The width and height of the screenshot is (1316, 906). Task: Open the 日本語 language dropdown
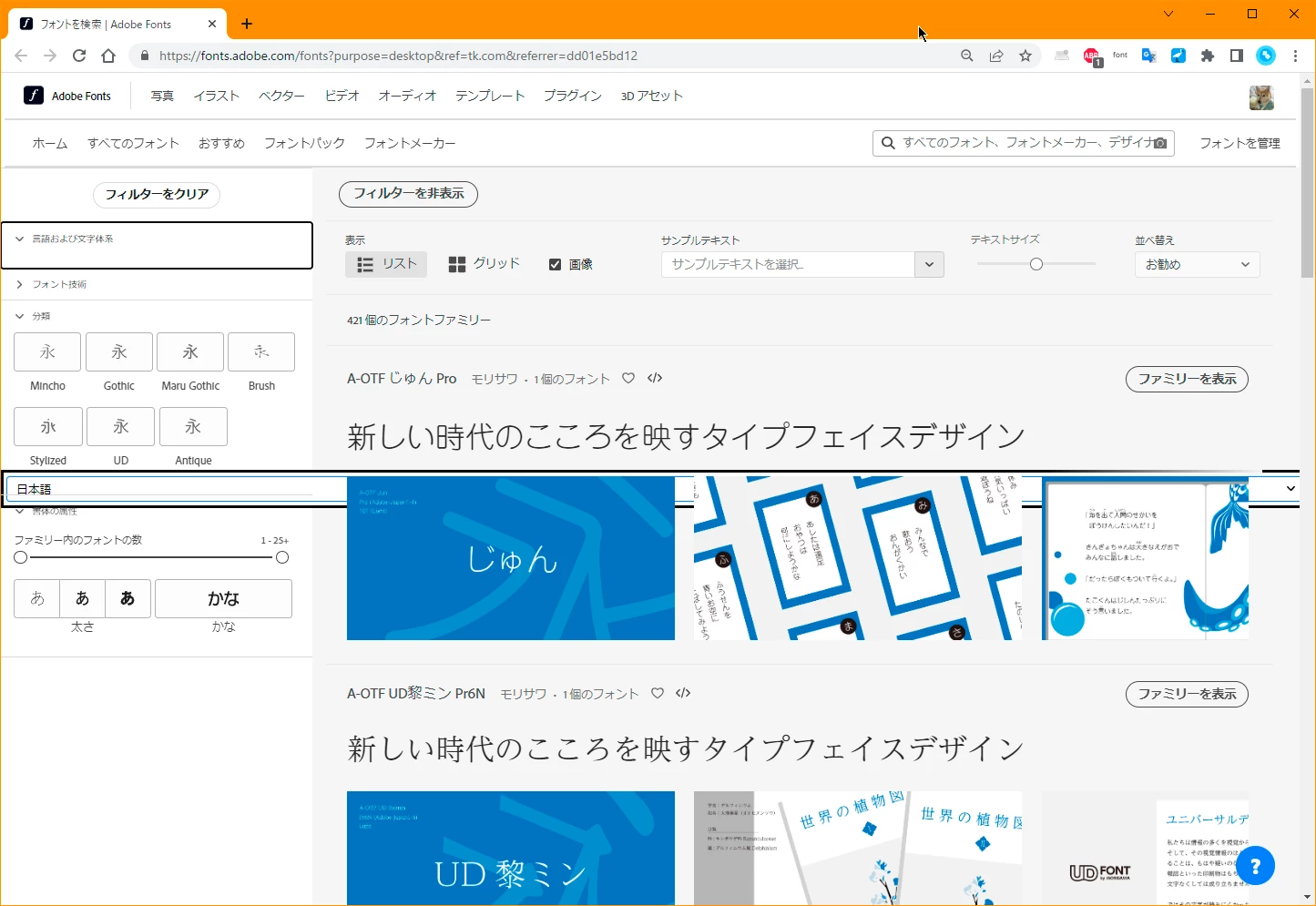(x=653, y=489)
